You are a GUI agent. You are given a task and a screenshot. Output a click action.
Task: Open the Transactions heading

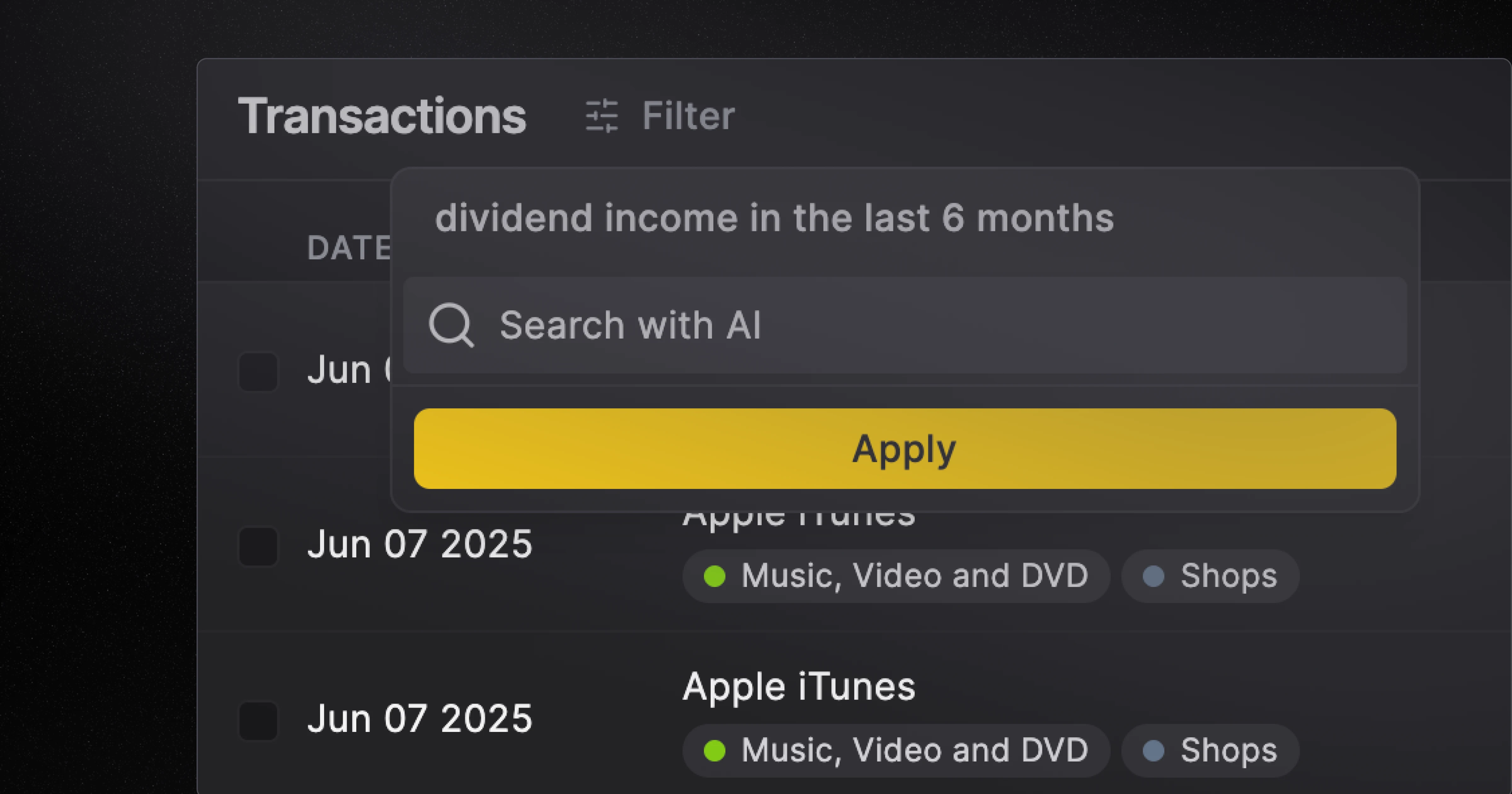coord(384,116)
